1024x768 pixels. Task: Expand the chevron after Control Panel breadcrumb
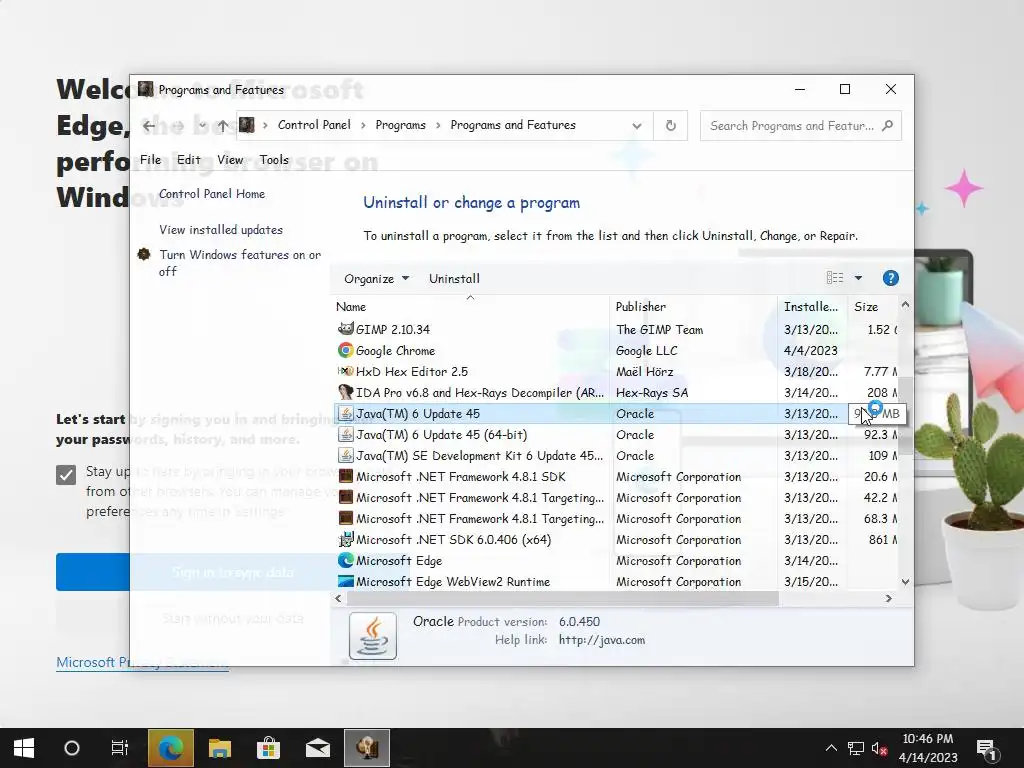coord(363,125)
